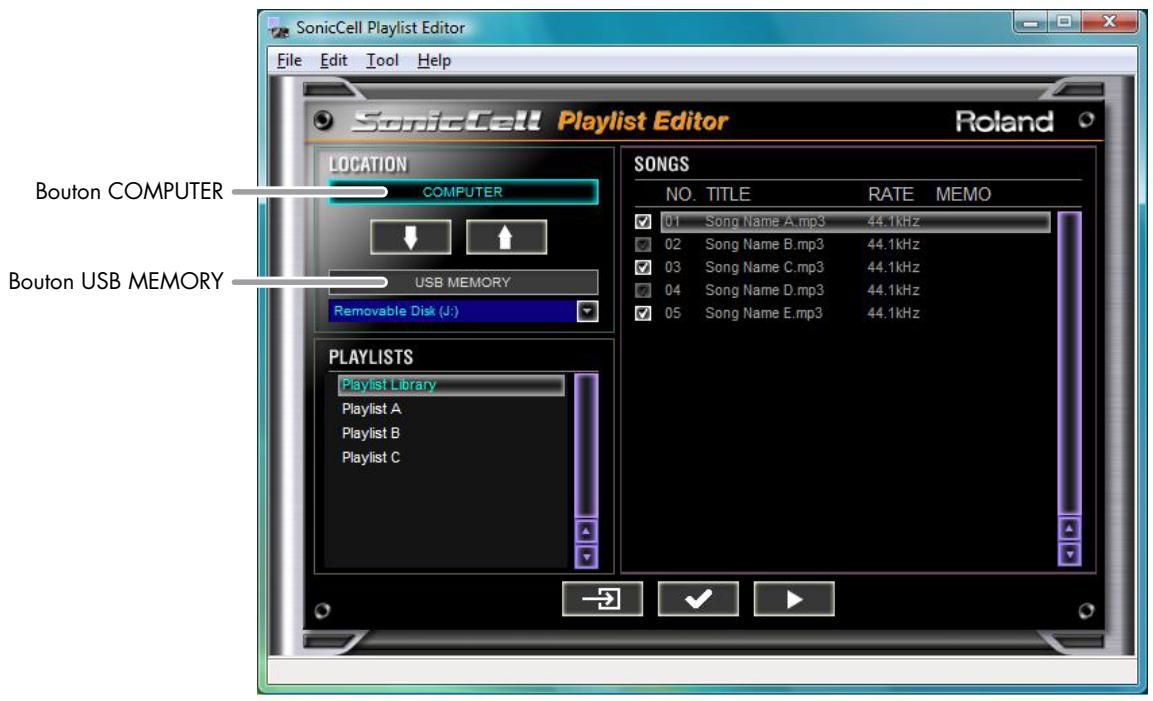Open the Removable Disk (J:) drive dropdown
Image resolution: width=1153 pixels, height=701 pixels.
tap(587, 311)
